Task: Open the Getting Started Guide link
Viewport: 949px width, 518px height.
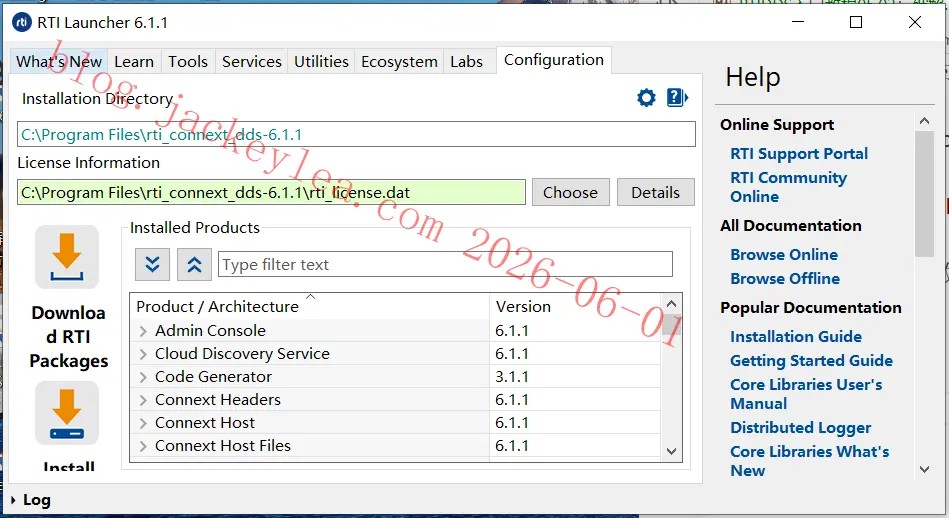Action: [x=811, y=361]
